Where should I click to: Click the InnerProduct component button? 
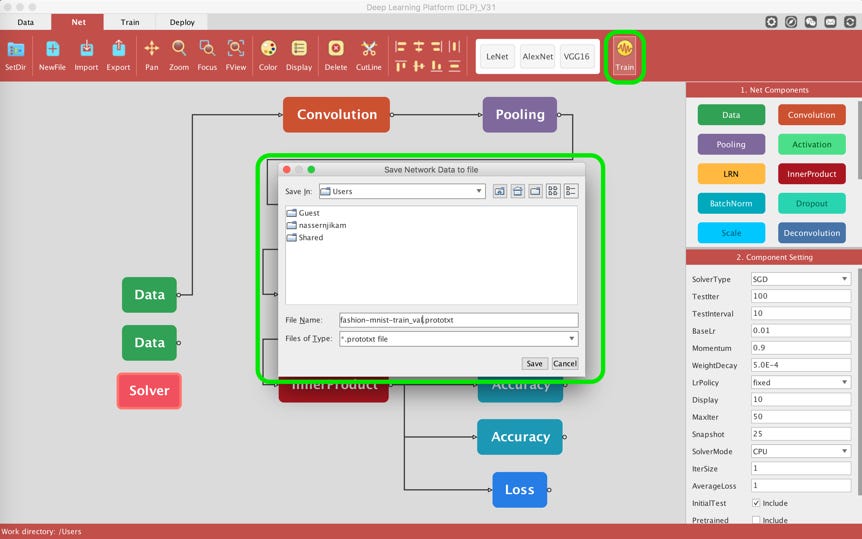tap(811, 174)
